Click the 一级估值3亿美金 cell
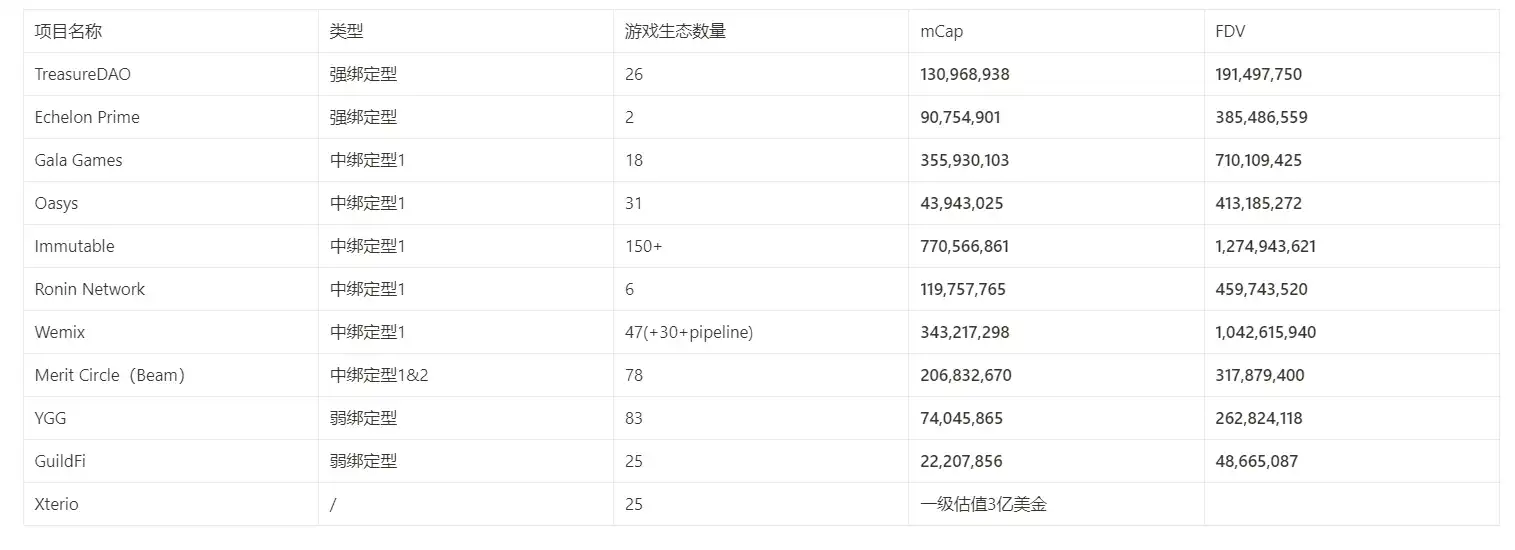Image resolution: width=1515 pixels, height=550 pixels. [x=983, y=504]
